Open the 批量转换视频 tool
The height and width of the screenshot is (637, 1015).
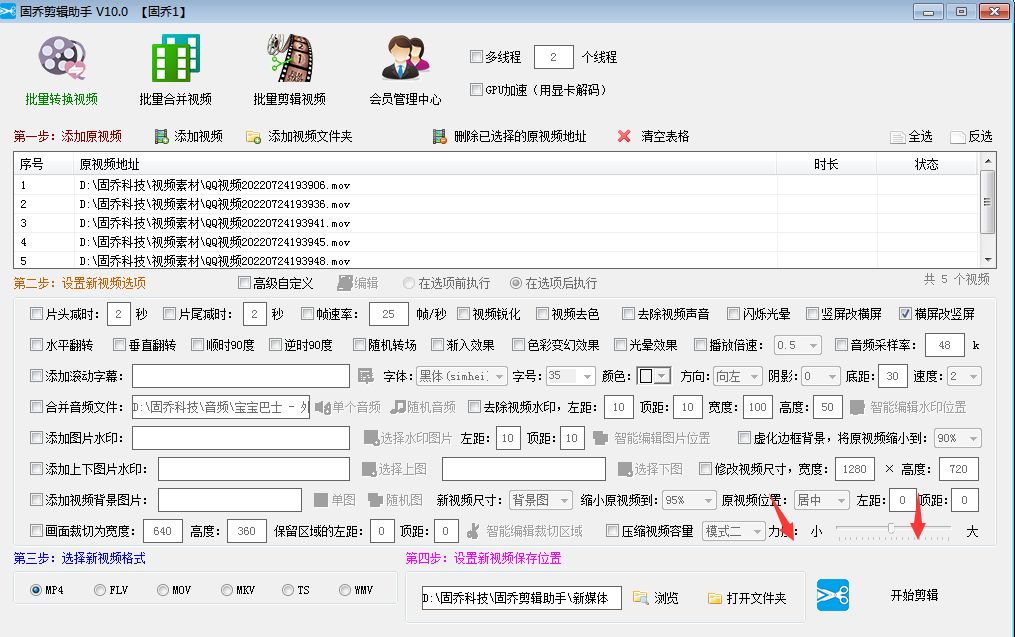[62, 68]
